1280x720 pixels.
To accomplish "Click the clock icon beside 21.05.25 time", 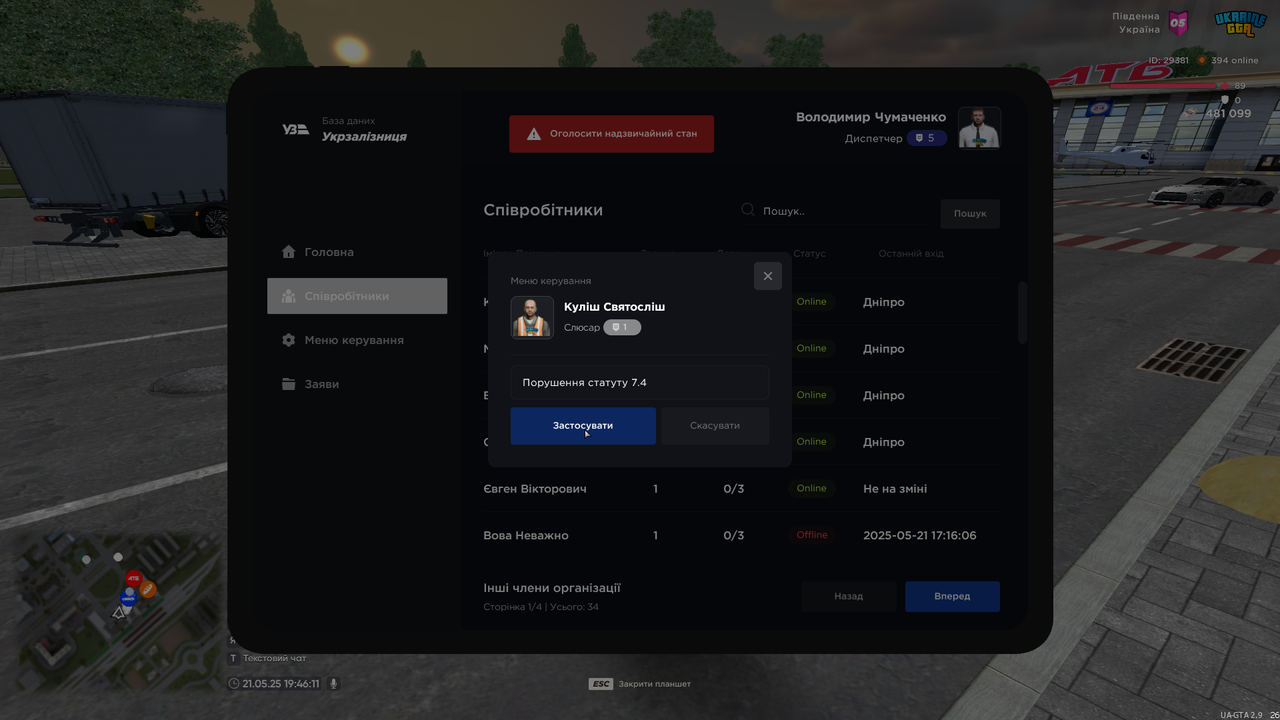I will 234,684.
